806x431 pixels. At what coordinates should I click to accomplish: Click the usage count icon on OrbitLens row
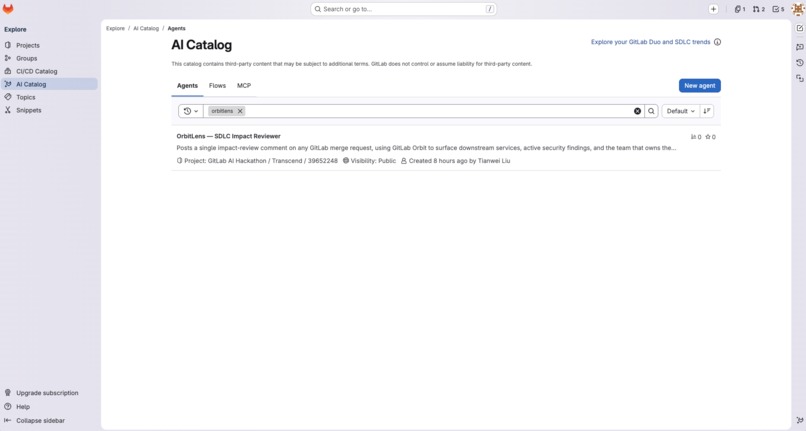pyautogui.click(x=693, y=137)
